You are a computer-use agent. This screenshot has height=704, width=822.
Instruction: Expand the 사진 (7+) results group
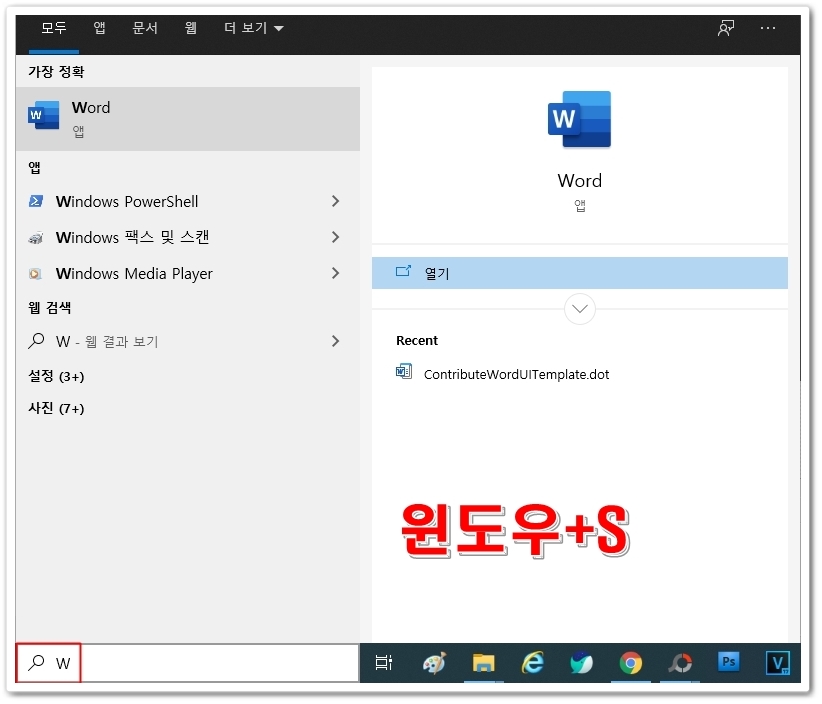pos(56,408)
